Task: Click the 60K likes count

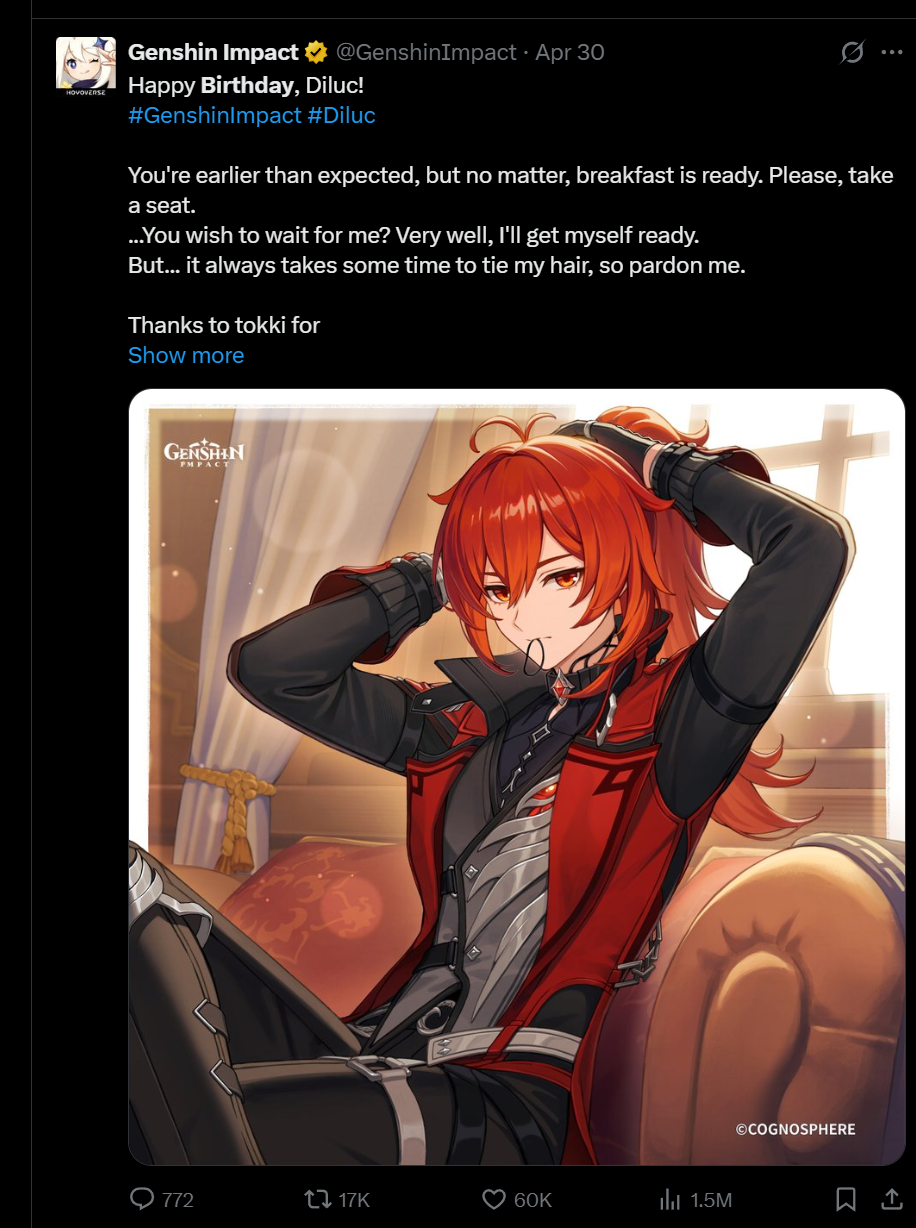Action: [x=532, y=1200]
